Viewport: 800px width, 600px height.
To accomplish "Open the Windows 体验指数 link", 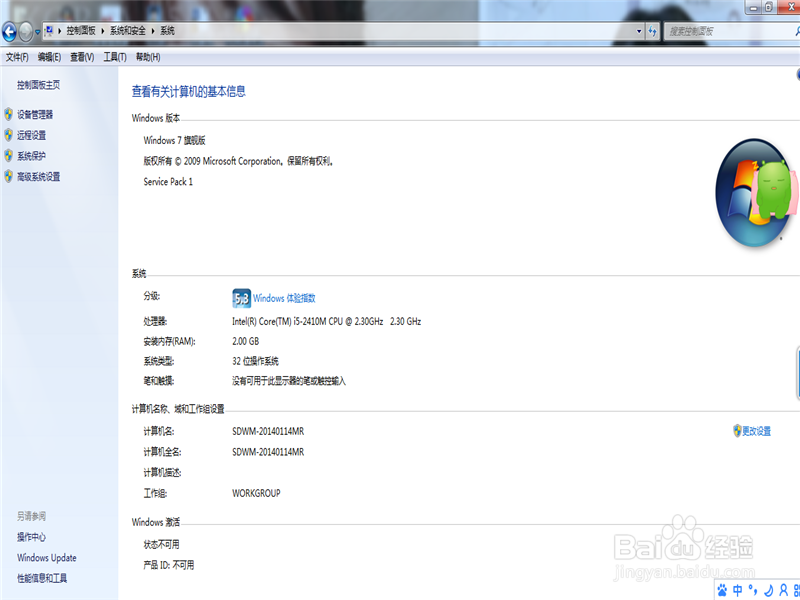I will pyautogui.click(x=284, y=298).
